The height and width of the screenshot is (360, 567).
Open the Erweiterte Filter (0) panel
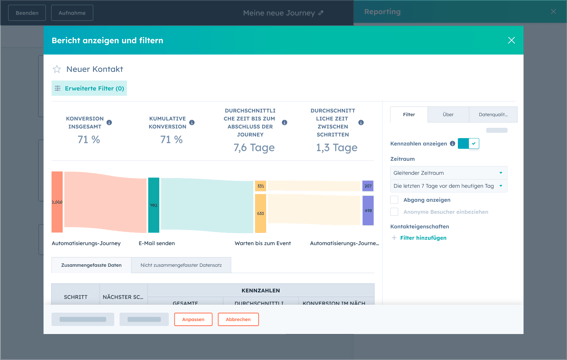pos(89,88)
